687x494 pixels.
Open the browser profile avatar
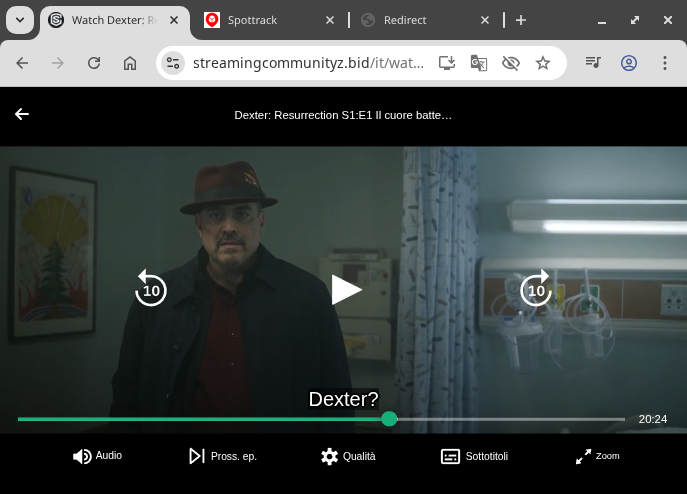click(629, 63)
